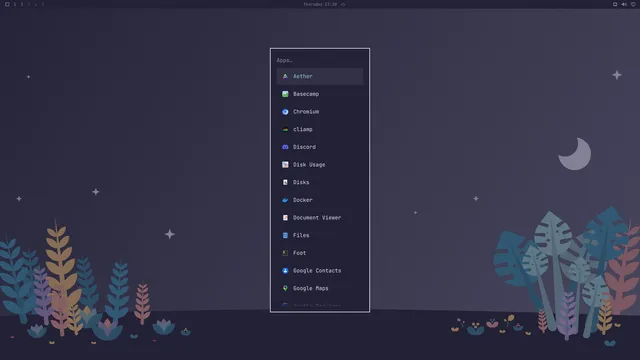The image size is (640, 360).
Task: Choose Disk Usage in the app list
Action: pyautogui.click(x=320, y=164)
